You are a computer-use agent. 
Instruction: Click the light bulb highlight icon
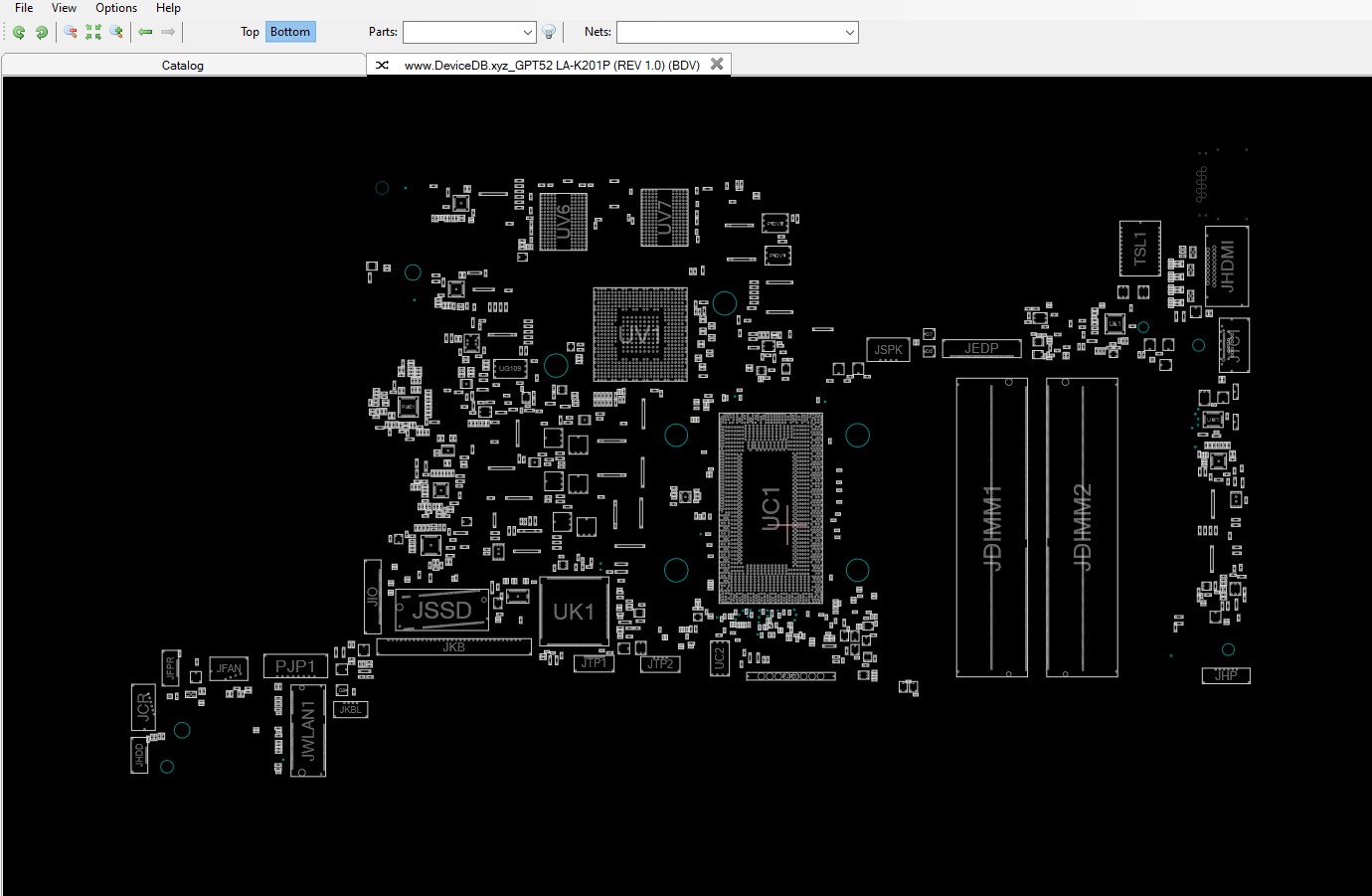pos(549,32)
